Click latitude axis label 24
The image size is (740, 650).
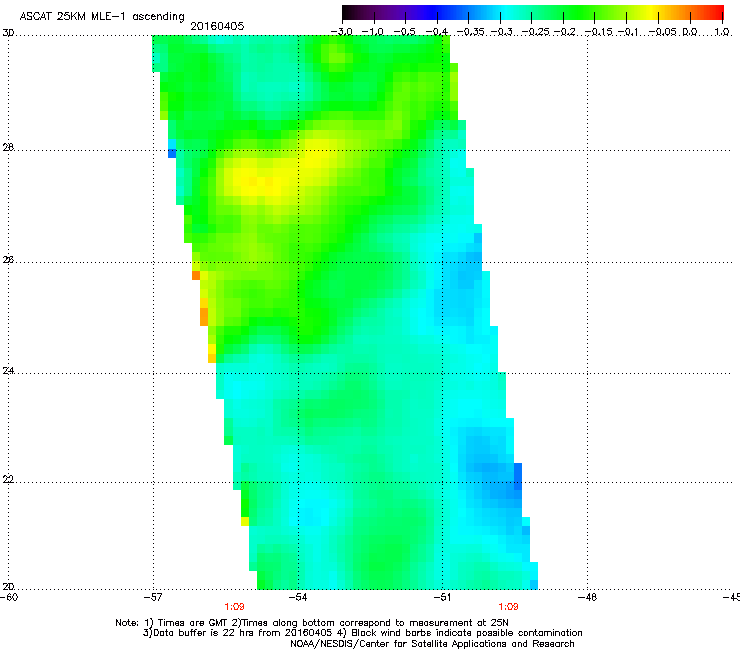click(x=8, y=371)
